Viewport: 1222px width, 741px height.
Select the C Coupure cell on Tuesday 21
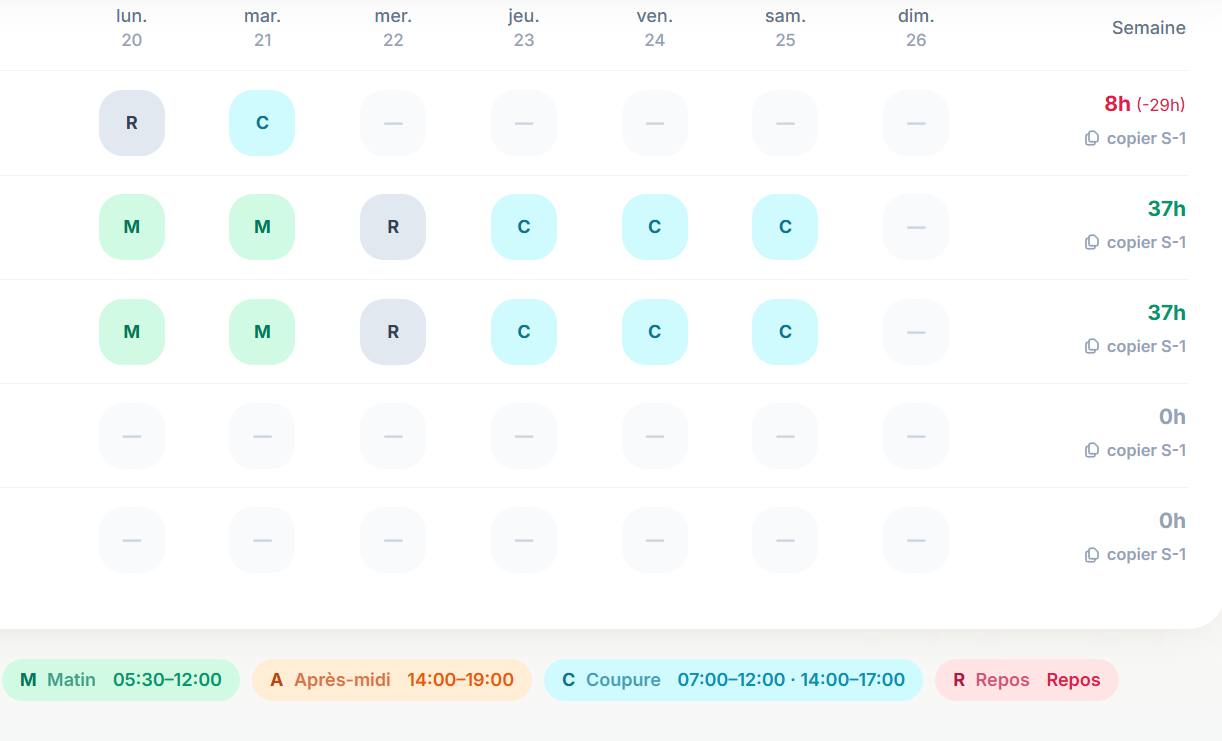point(262,122)
